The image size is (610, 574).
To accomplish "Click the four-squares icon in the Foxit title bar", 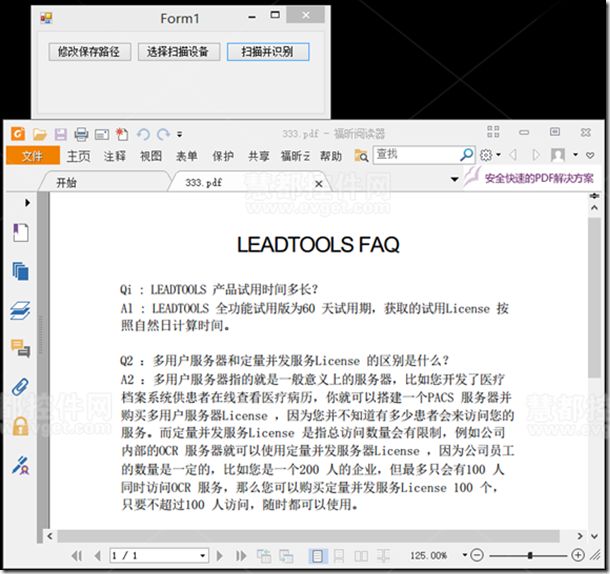I will tap(493, 132).
